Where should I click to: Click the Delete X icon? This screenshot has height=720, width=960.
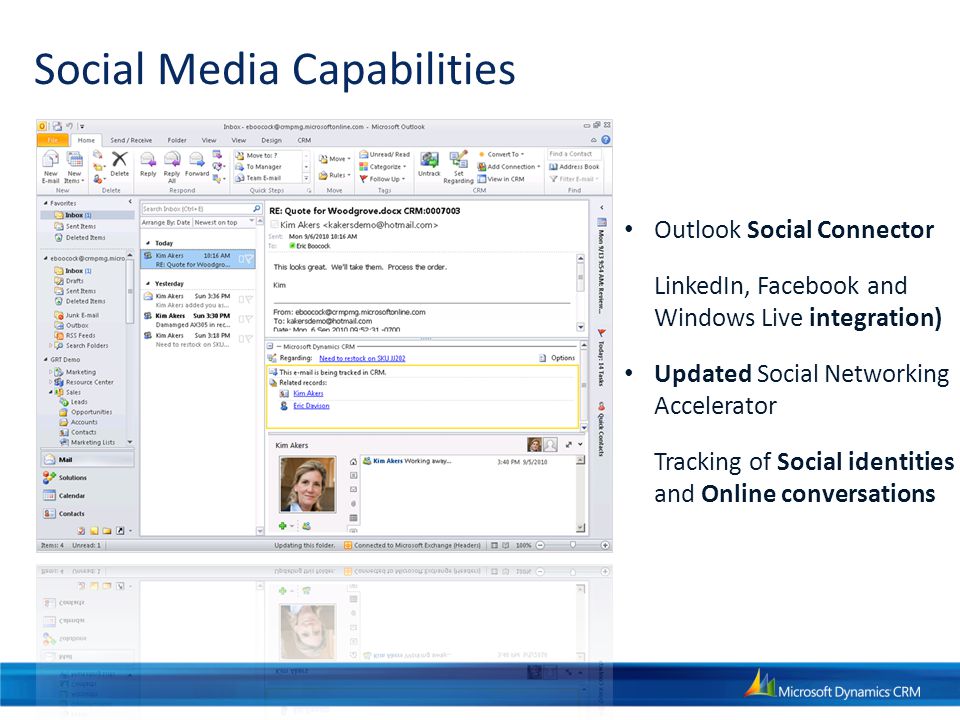(119, 159)
